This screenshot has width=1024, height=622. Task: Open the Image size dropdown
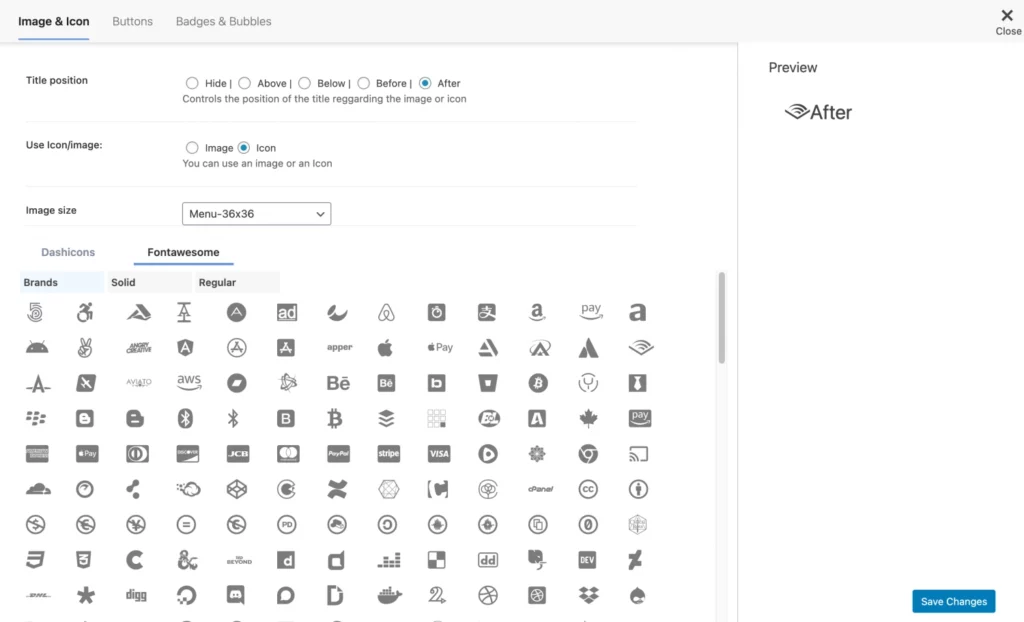tap(256, 213)
